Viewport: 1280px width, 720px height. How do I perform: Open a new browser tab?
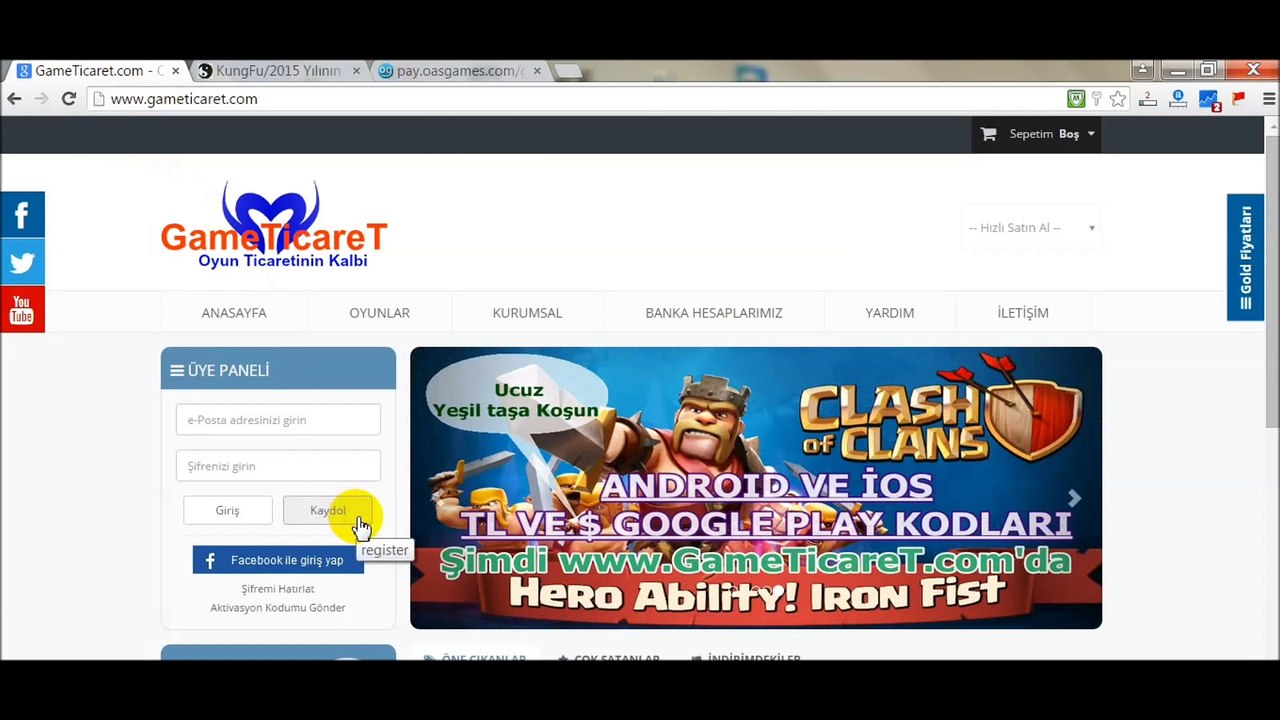pyautogui.click(x=568, y=71)
